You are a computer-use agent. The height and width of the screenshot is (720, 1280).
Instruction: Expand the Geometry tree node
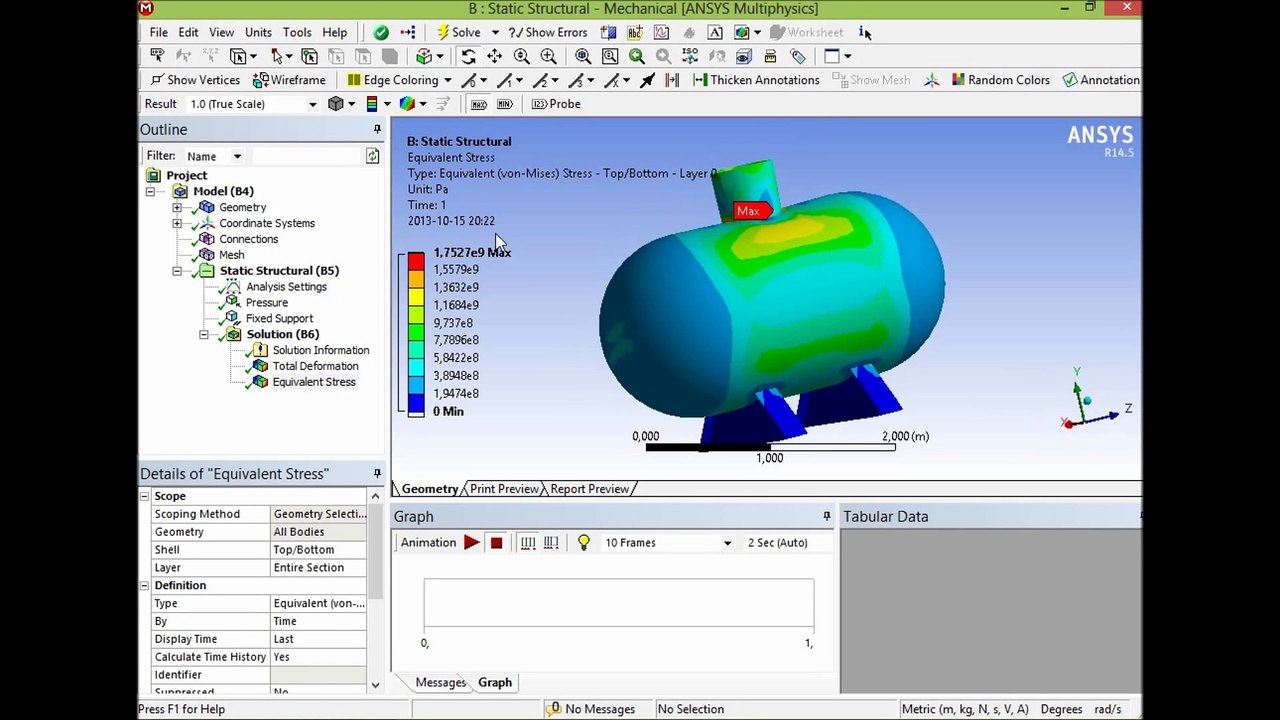tap(177, 207)
